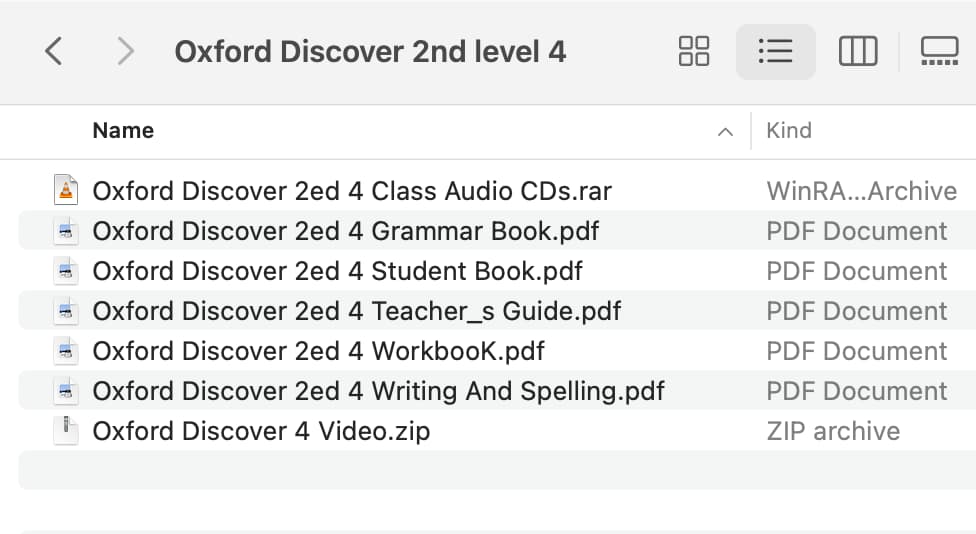Select Oxford Discover 2ed 4 Teacher_s Guide.pdf
The width and height of the screenshot is (976, 534).
point(356,311)
